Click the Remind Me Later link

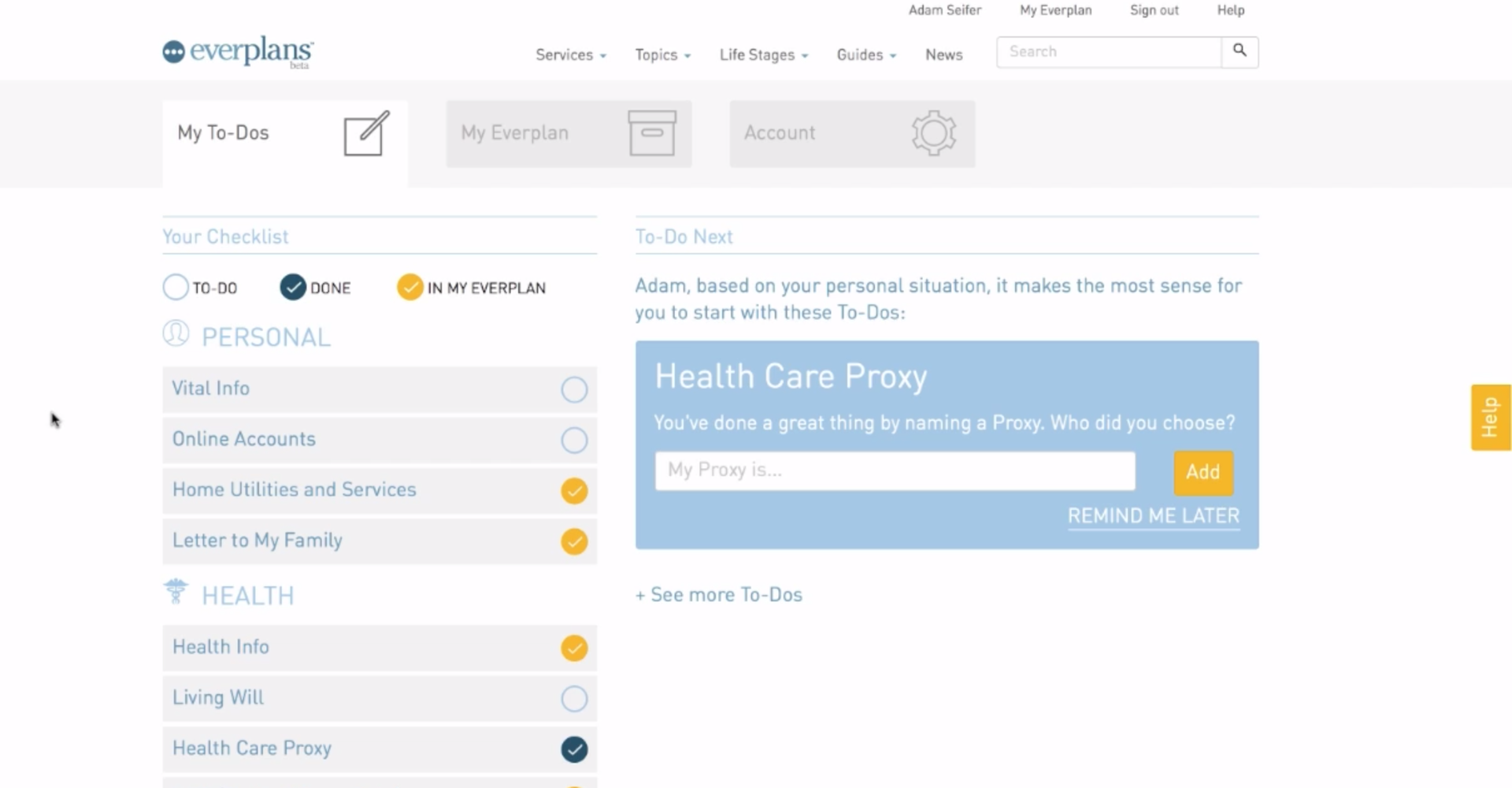[x=1154, y=516]
